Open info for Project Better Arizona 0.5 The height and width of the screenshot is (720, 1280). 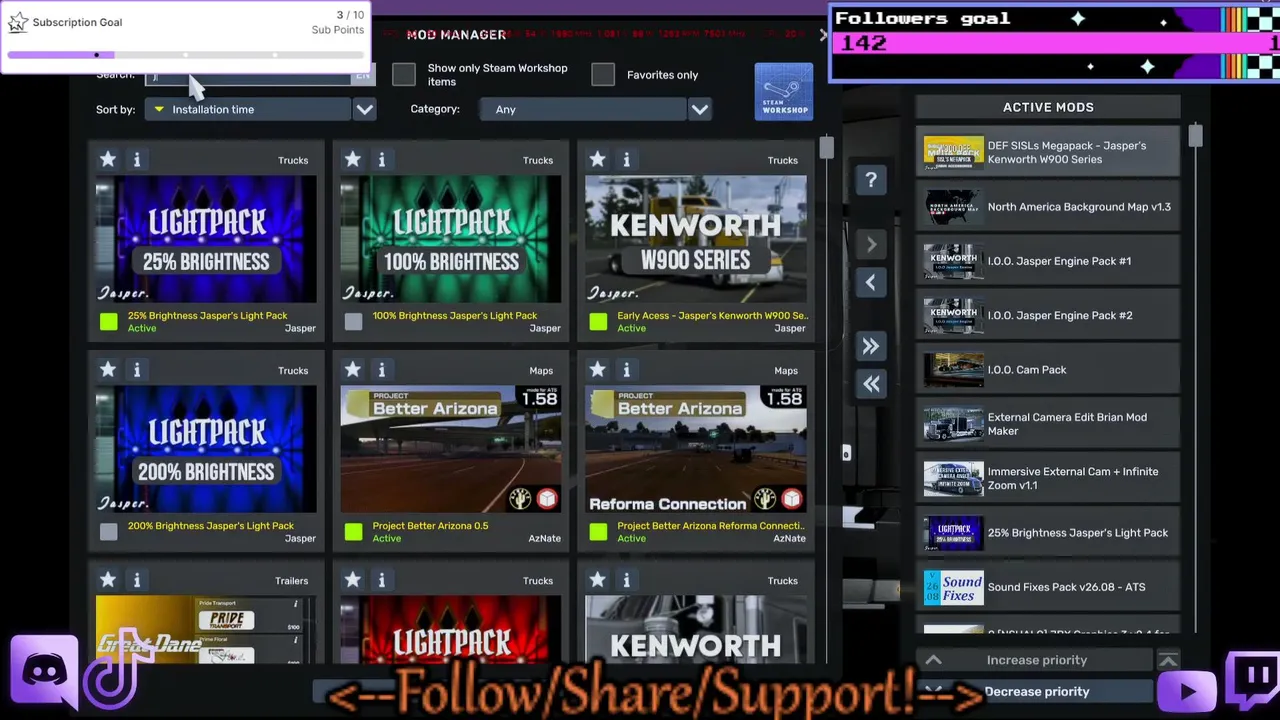[x=382, y=369]
